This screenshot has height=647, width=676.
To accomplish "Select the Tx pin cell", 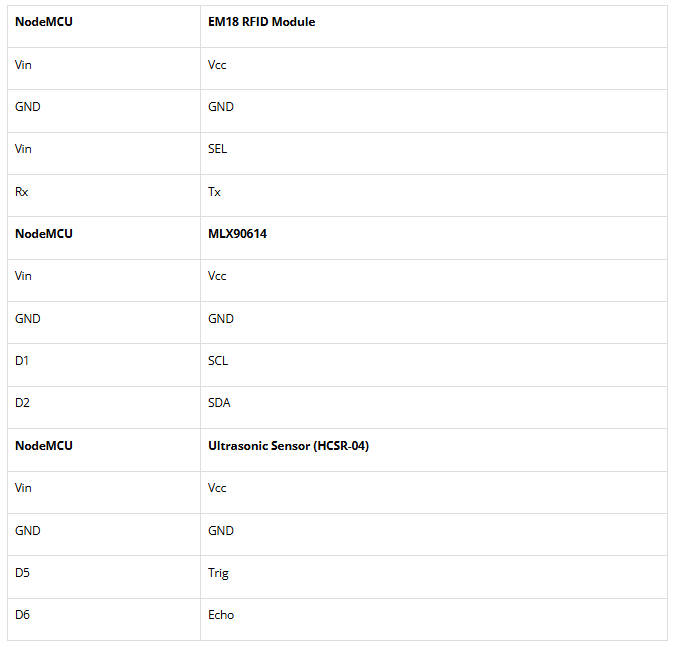I will (x=214, y=192).
